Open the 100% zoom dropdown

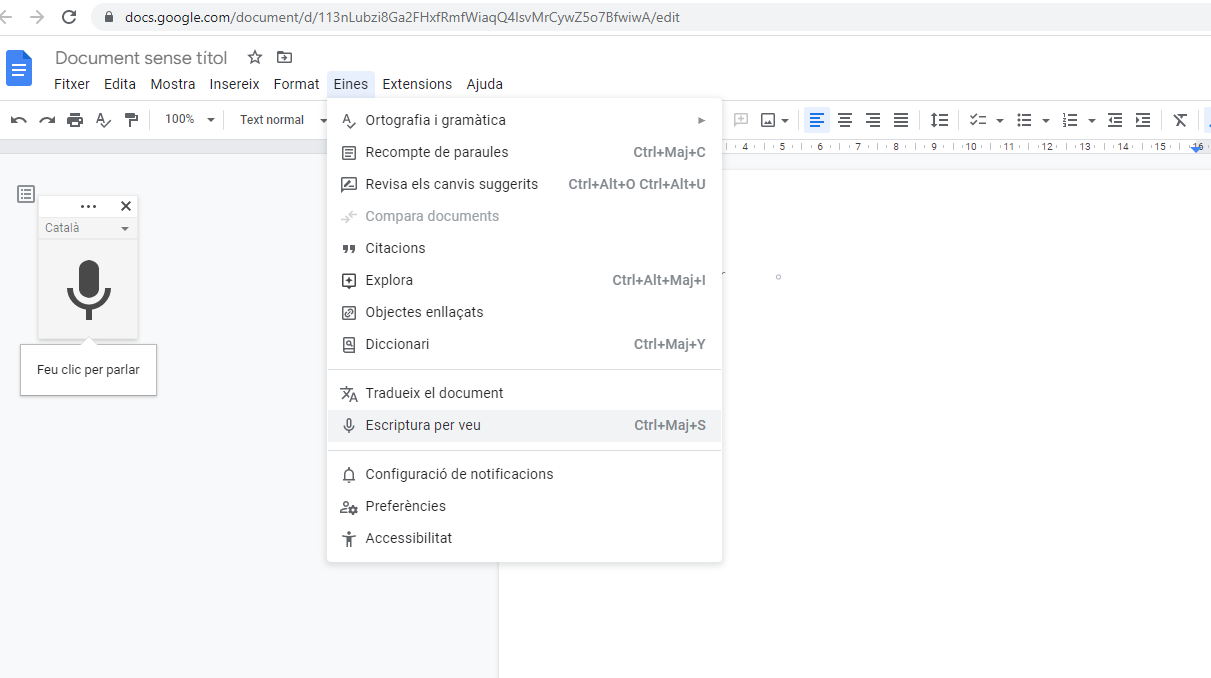[x=189, y=120]
